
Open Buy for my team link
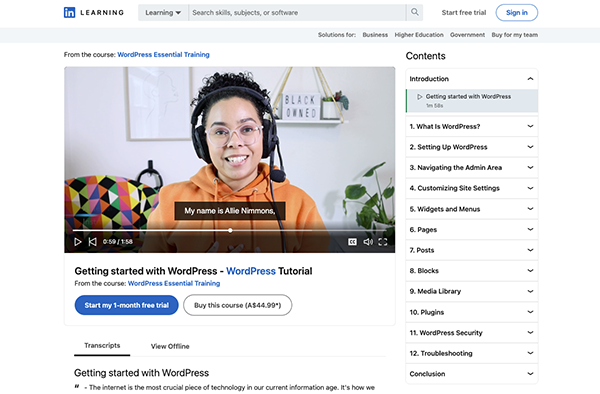pos(515,35)
